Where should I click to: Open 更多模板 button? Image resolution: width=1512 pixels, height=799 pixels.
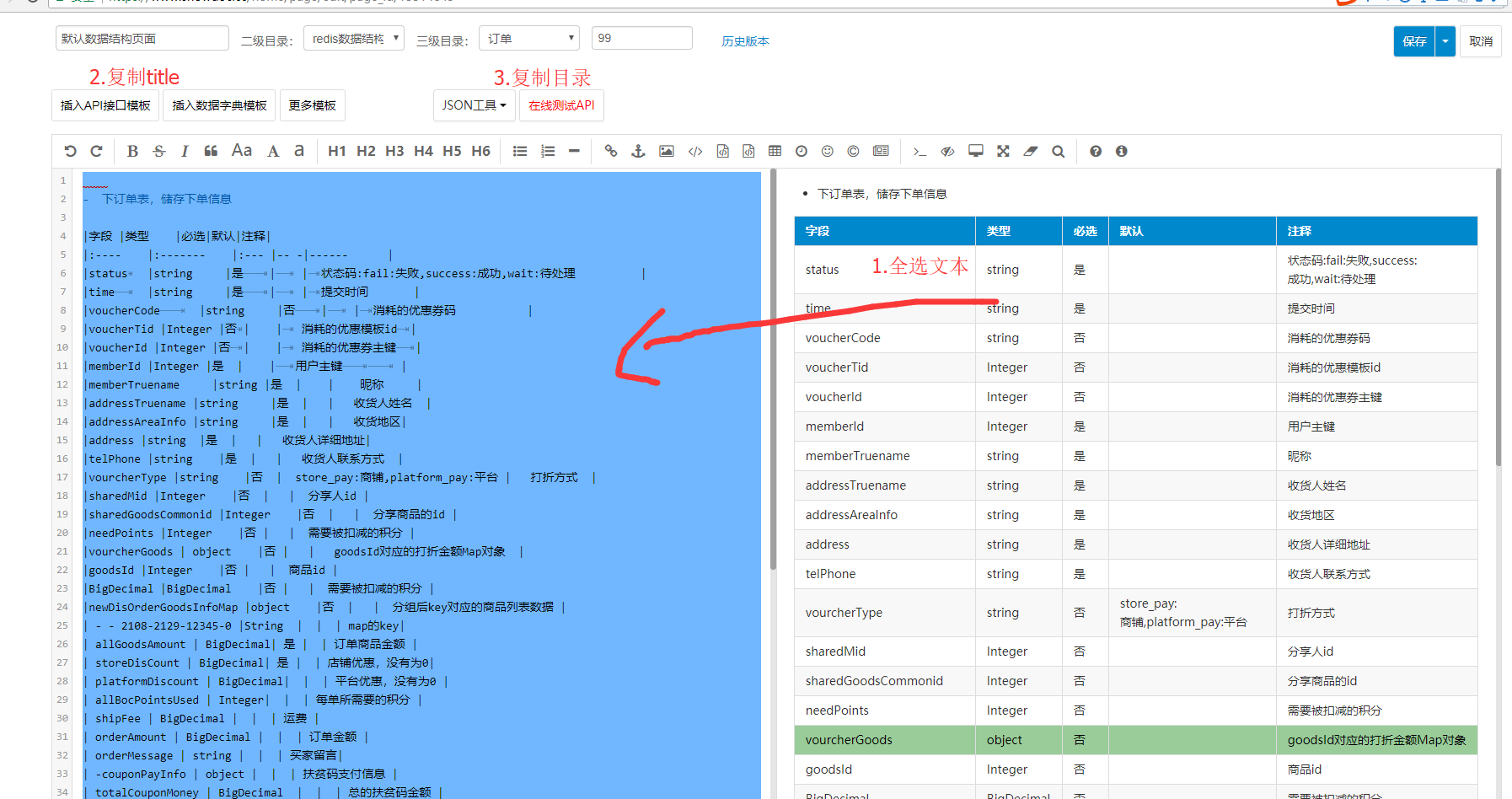312,105
